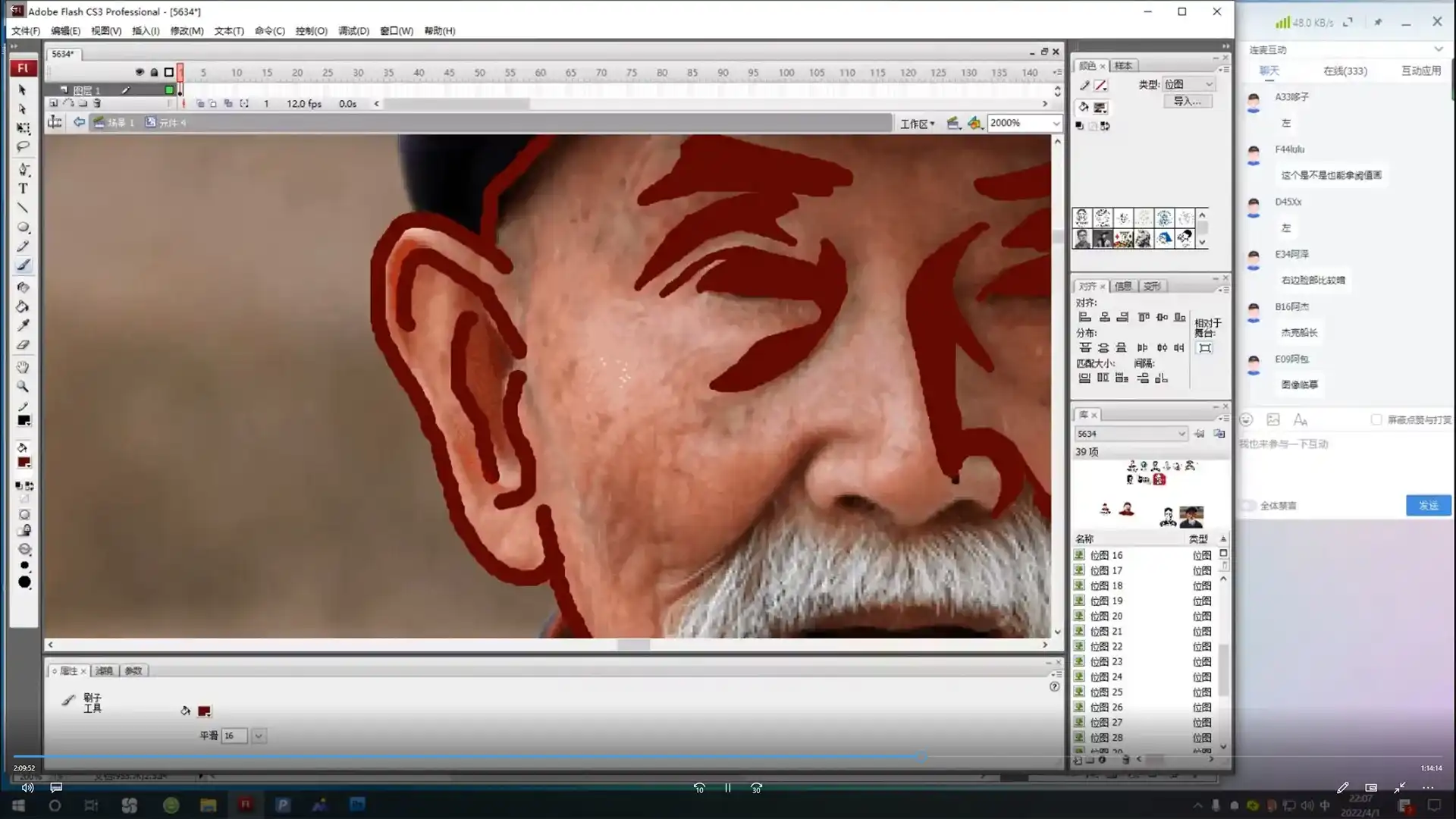Open the 5634 library document dropdown
Image resolution: width=1456 pixels, height=819 pixels.
[x=1180, y=434]
